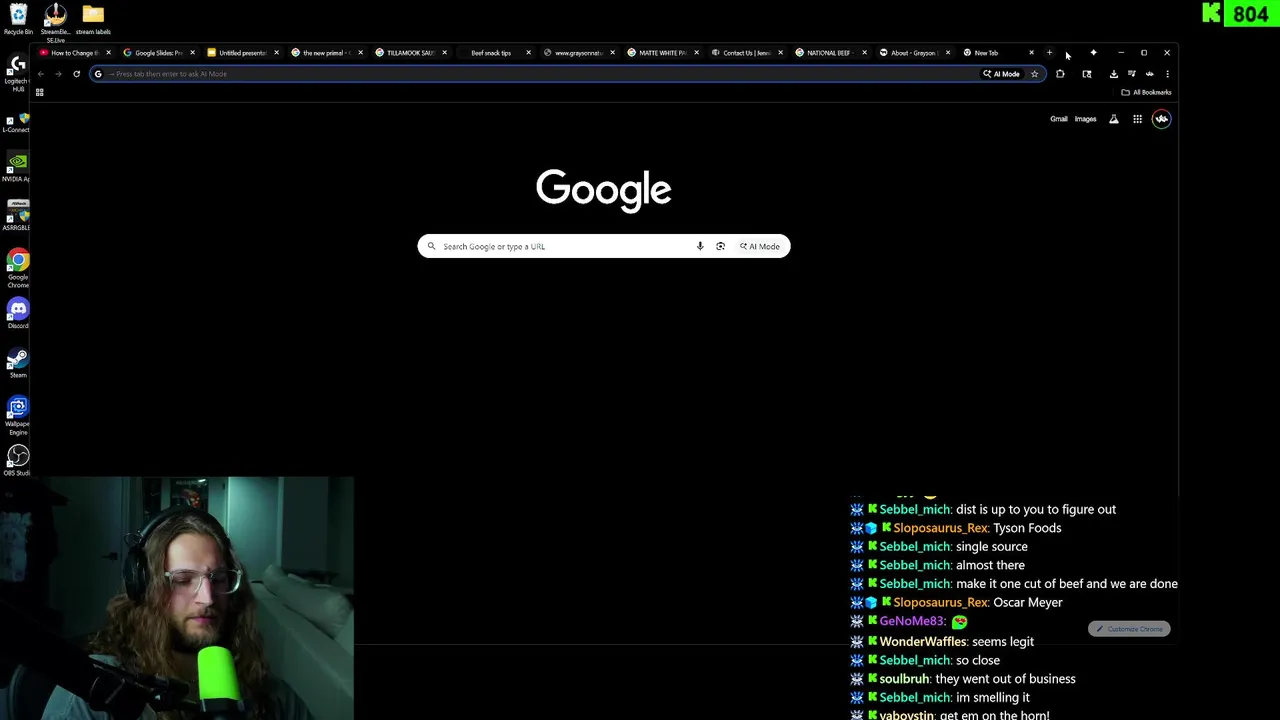Open the apps grid icon on bookmarks bar
1280x720 pixels.
click(x=40, y=92)
